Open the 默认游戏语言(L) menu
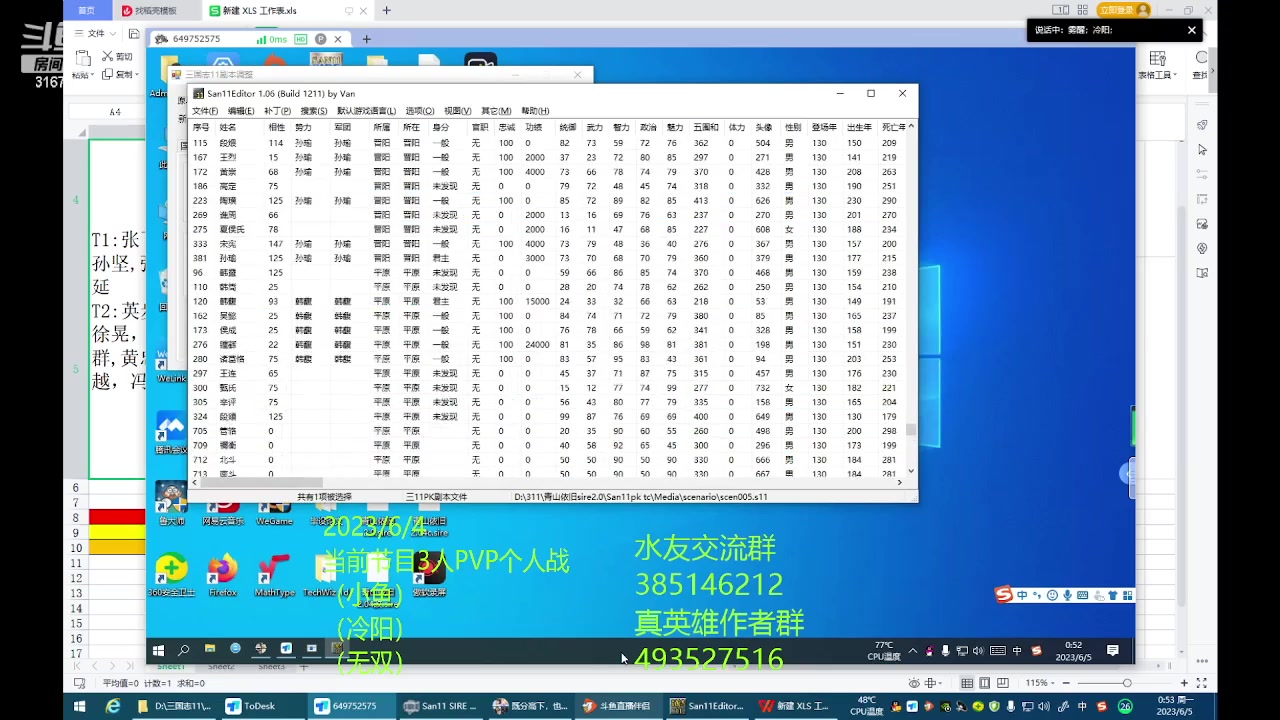1280x720 pixels. 366,111
